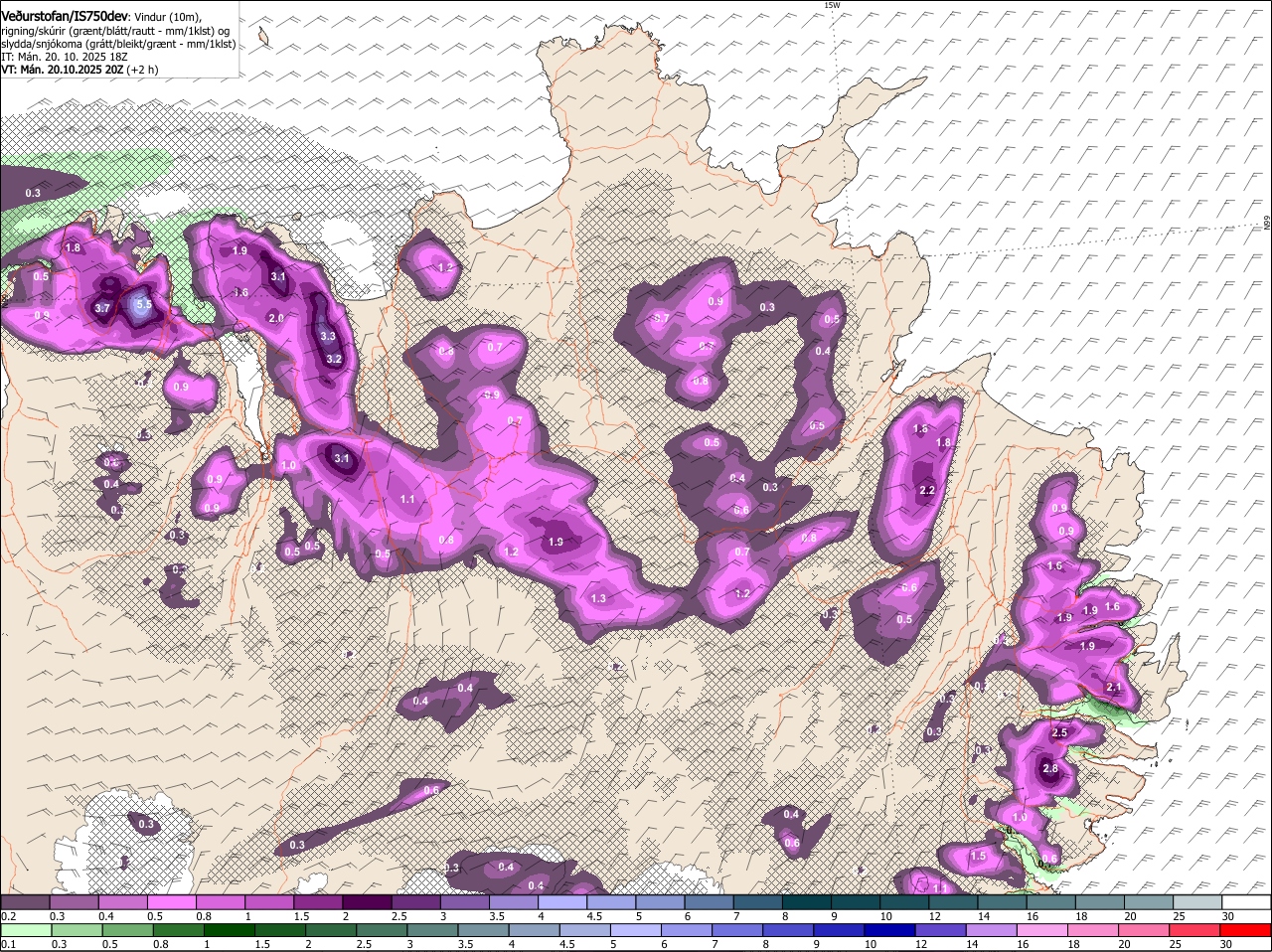Viewport: 1272px width, 952px height.
Task: Pick upper legend white swatch labeled 30
Action: tap(1247, 901)
